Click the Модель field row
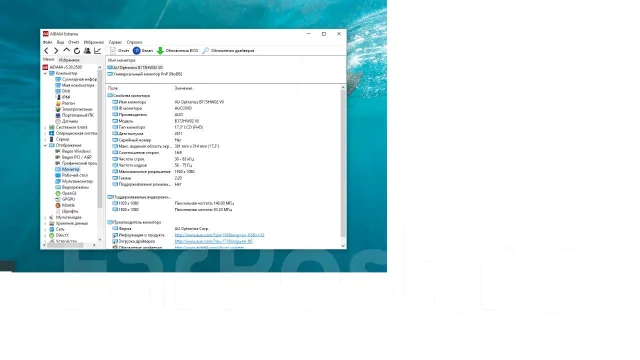Screen dimensions: 640x360 pyautogui.click(x=223, y=121)
